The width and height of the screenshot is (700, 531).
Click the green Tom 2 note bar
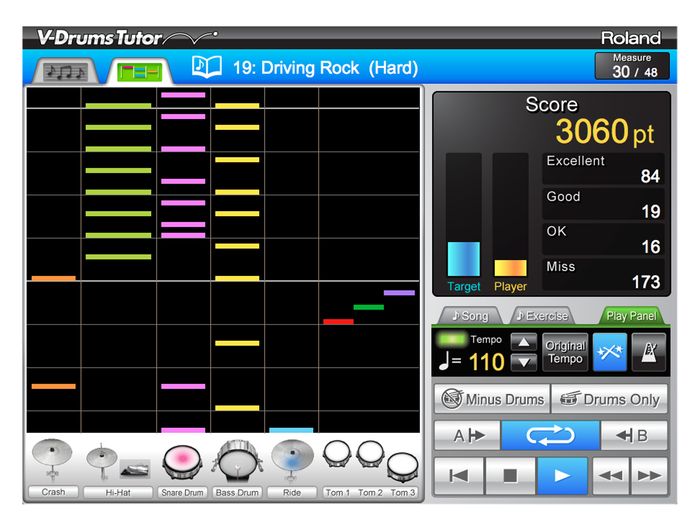pos(368,307)
